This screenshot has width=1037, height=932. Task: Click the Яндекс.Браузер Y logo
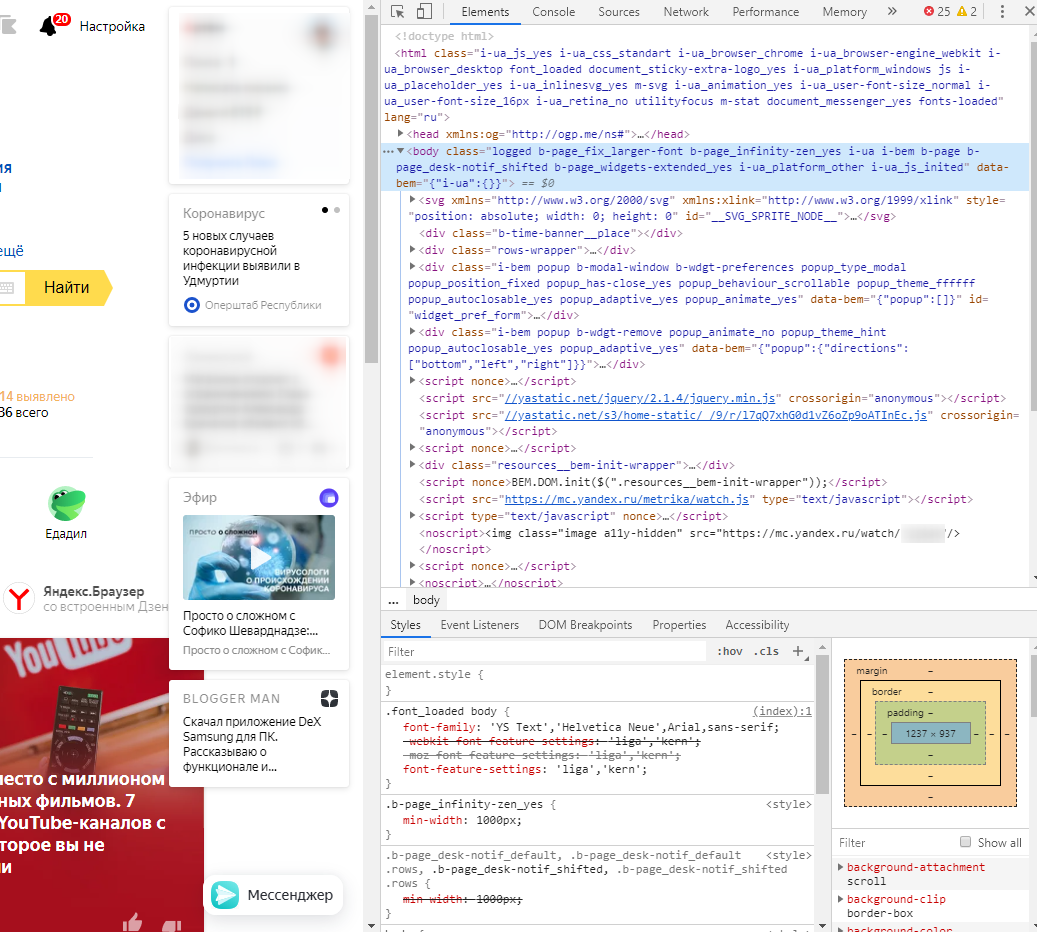[19, 598]
